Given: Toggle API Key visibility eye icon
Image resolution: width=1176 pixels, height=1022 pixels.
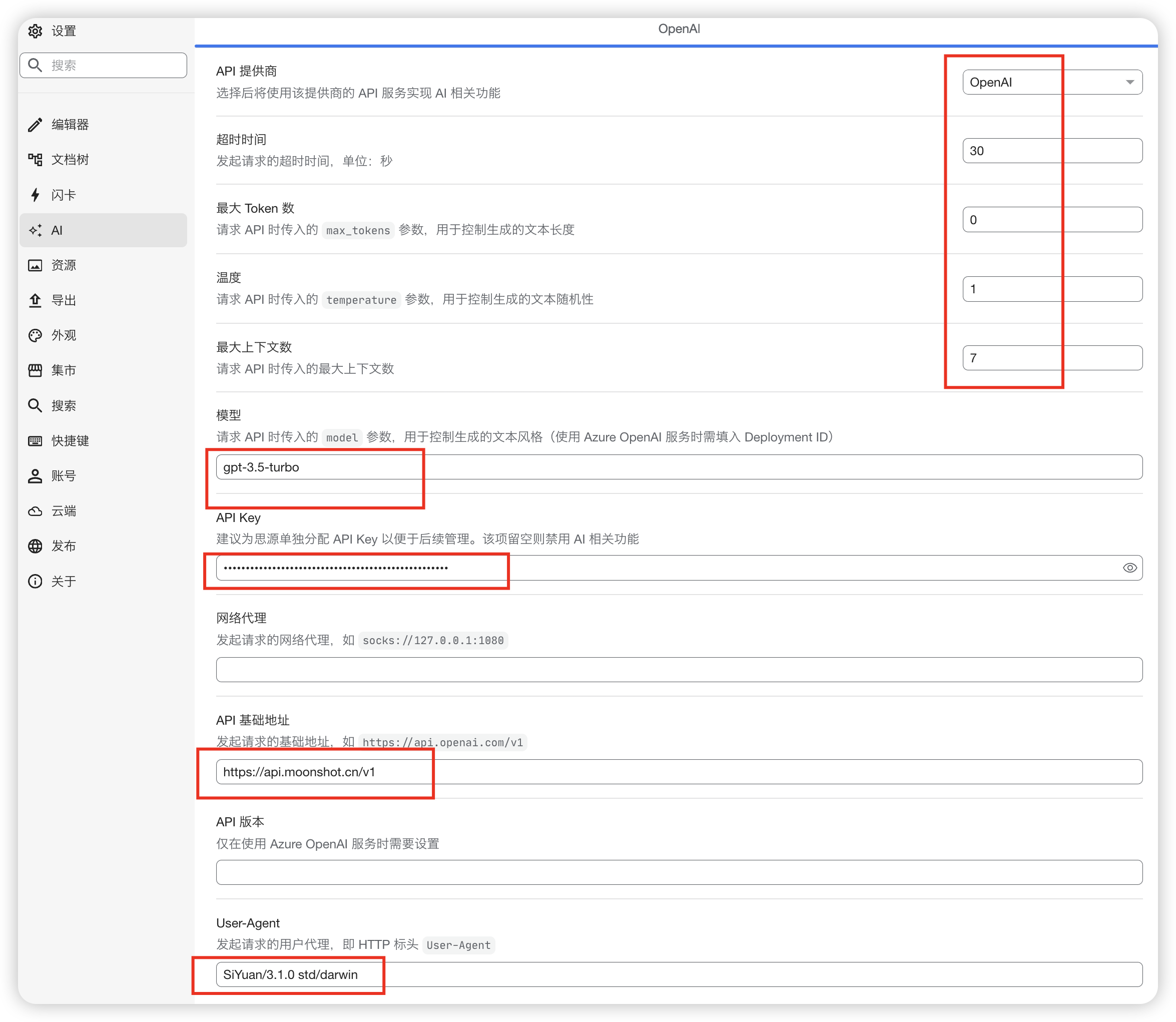Looking at the screenshot, I should 1129,568.
